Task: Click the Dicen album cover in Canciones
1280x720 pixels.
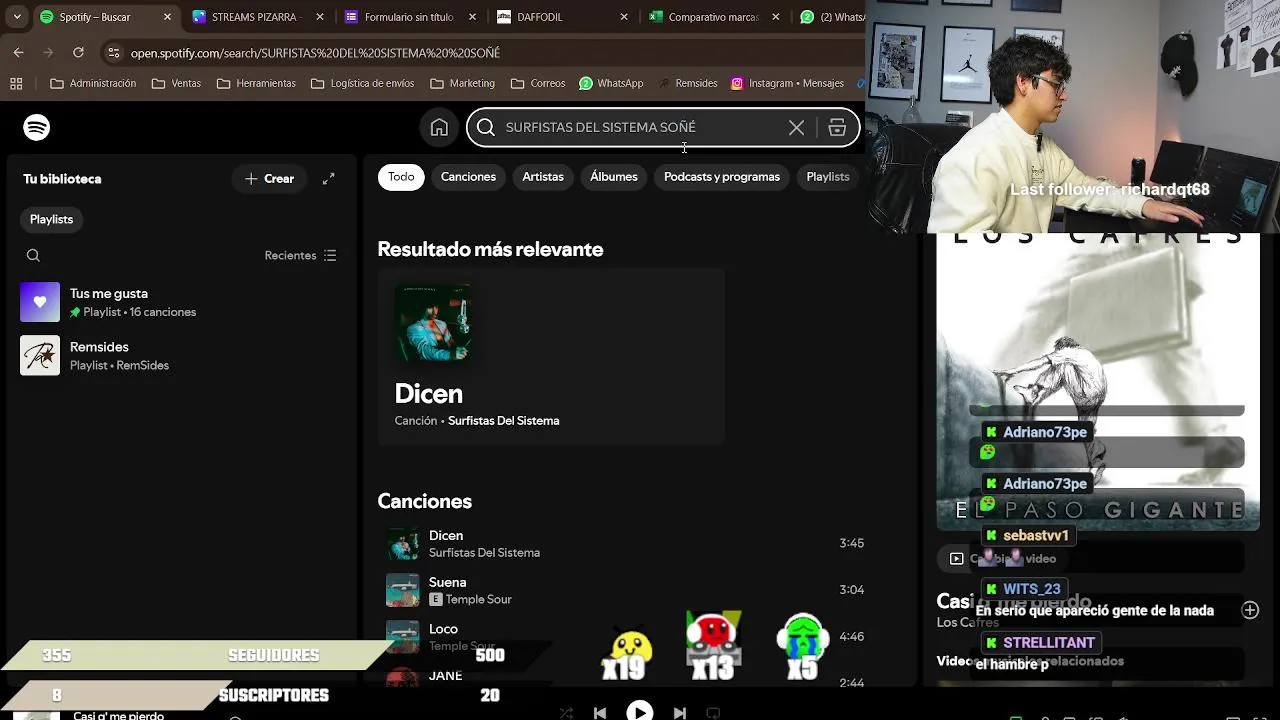Action: [403, 544]
